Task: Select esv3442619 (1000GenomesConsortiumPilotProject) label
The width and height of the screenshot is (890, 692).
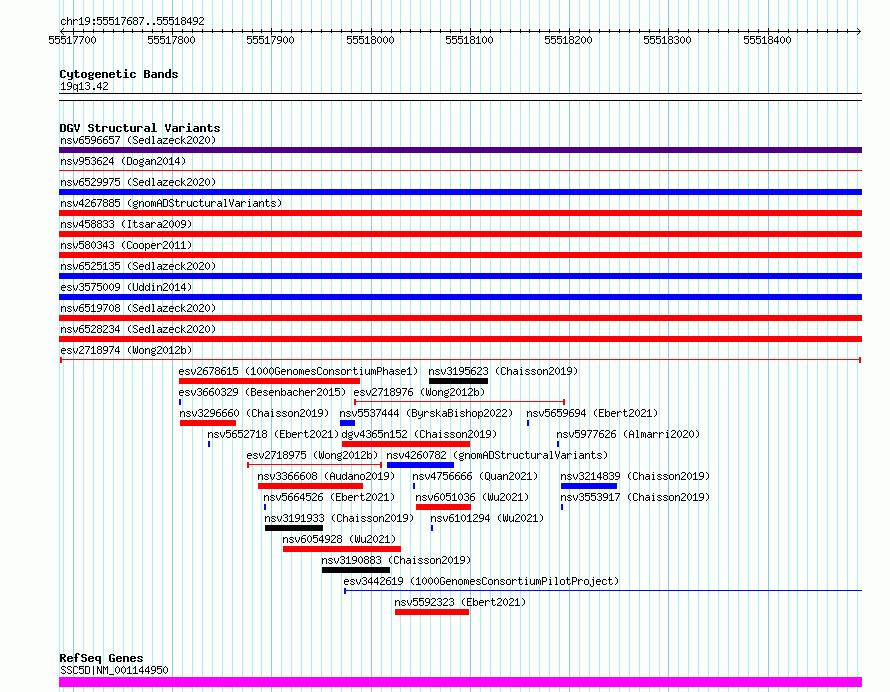Action: point(481,581)
